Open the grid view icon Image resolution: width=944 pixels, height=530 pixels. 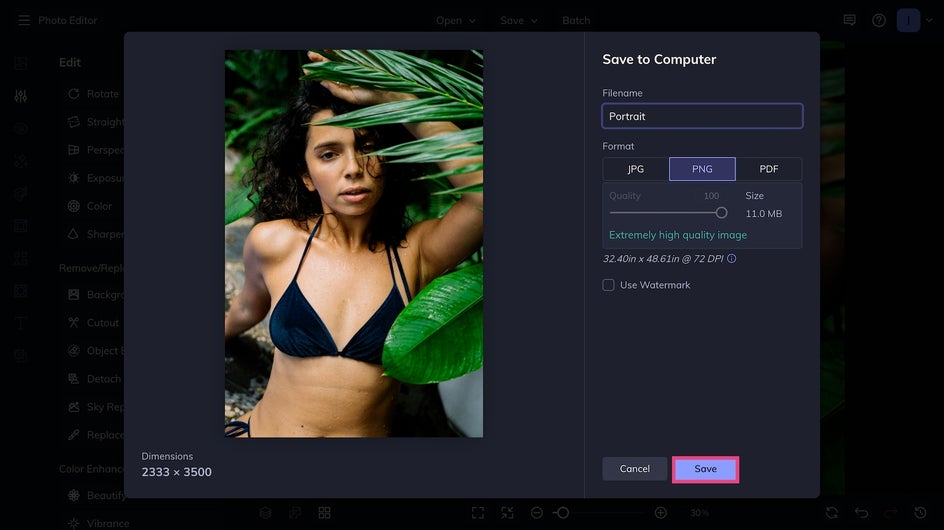324,513
